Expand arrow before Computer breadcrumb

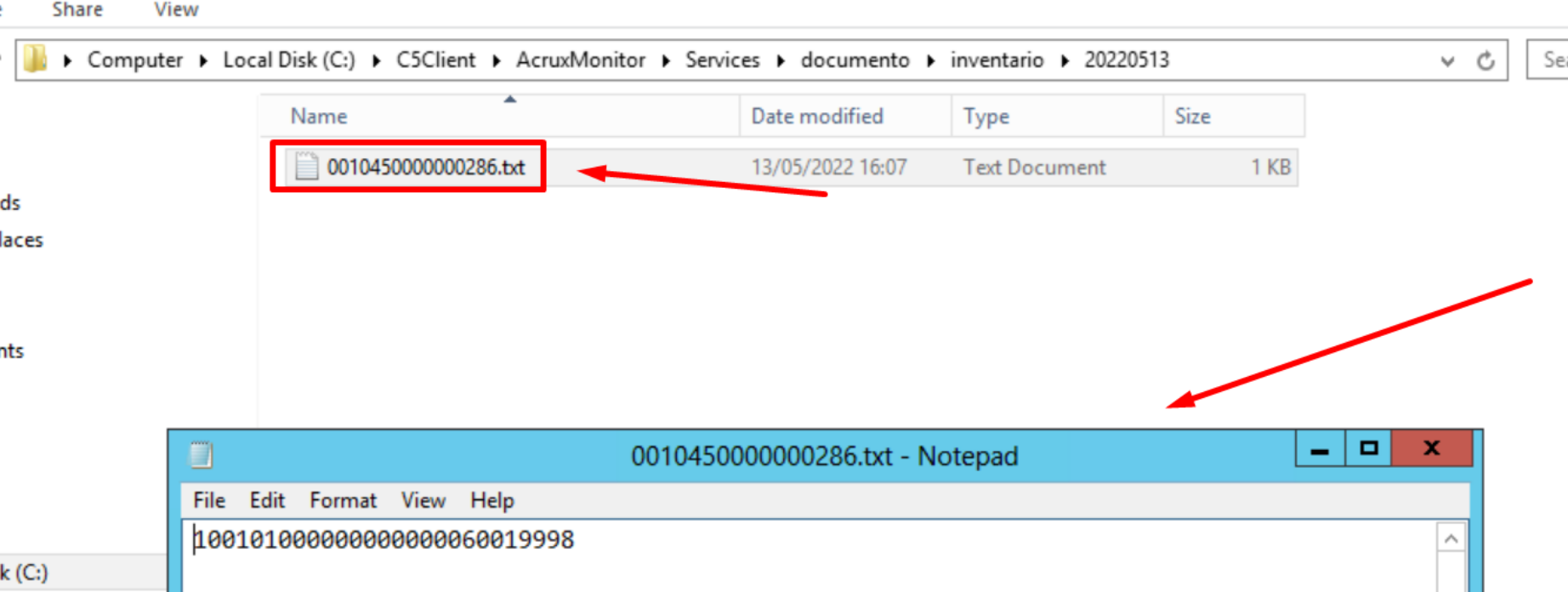click(x=67, y=60)
